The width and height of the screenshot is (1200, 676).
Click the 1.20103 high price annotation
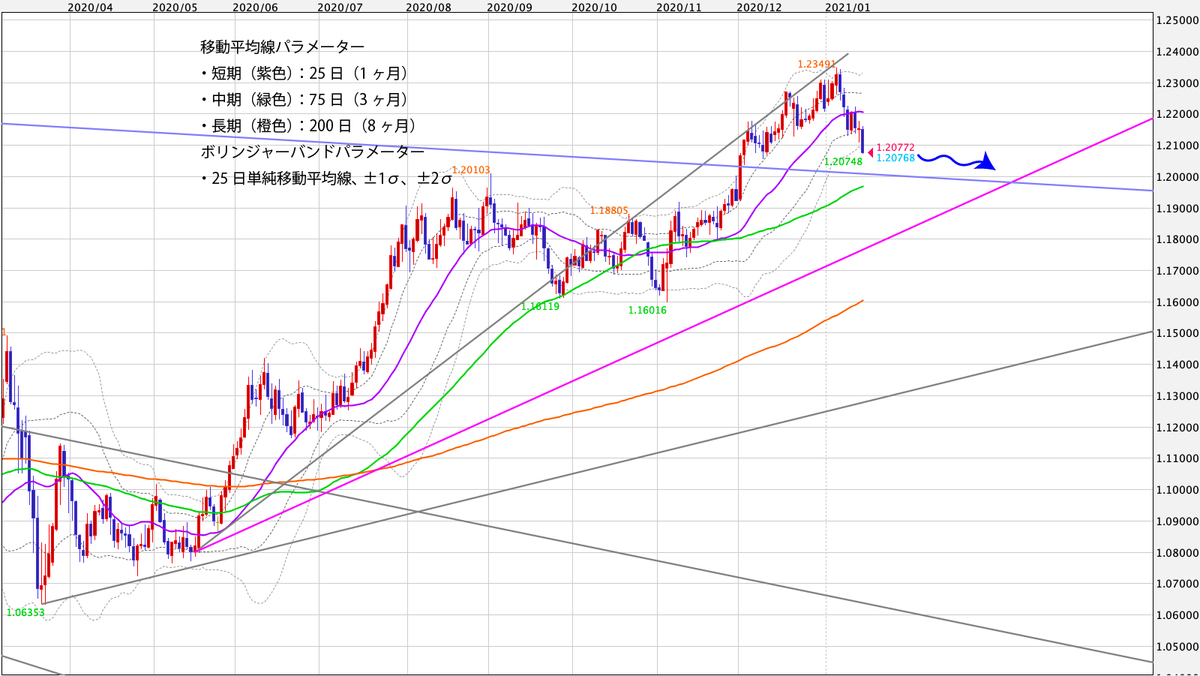click(x=471, y=170)
